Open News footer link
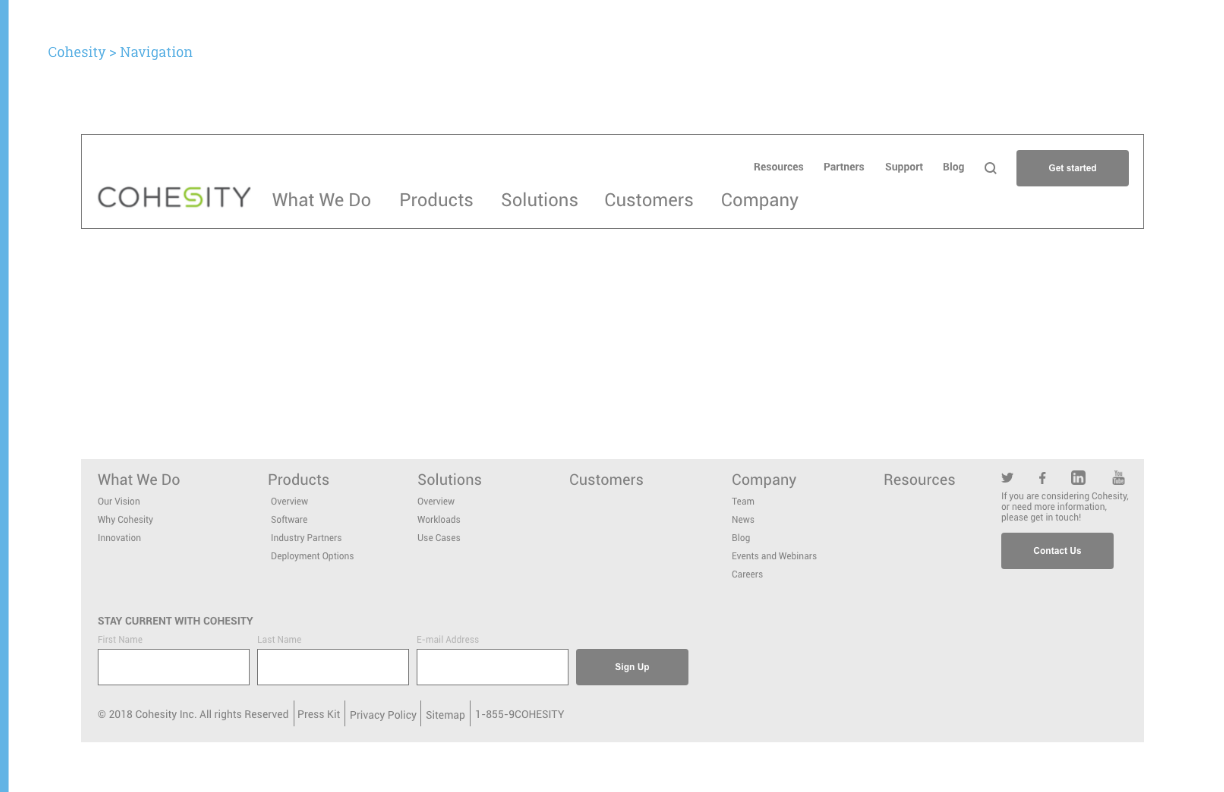 [743, 520]
